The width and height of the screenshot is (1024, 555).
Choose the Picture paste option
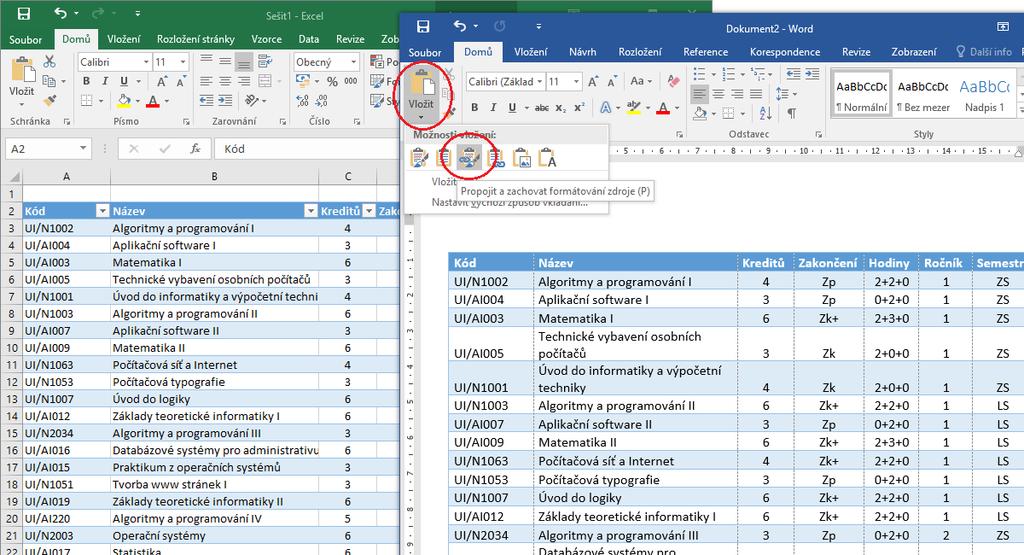tap(522, 158)
